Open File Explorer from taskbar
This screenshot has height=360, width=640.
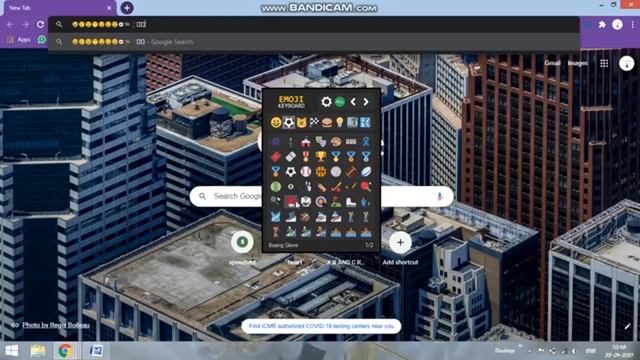click(x=38, y=351)
